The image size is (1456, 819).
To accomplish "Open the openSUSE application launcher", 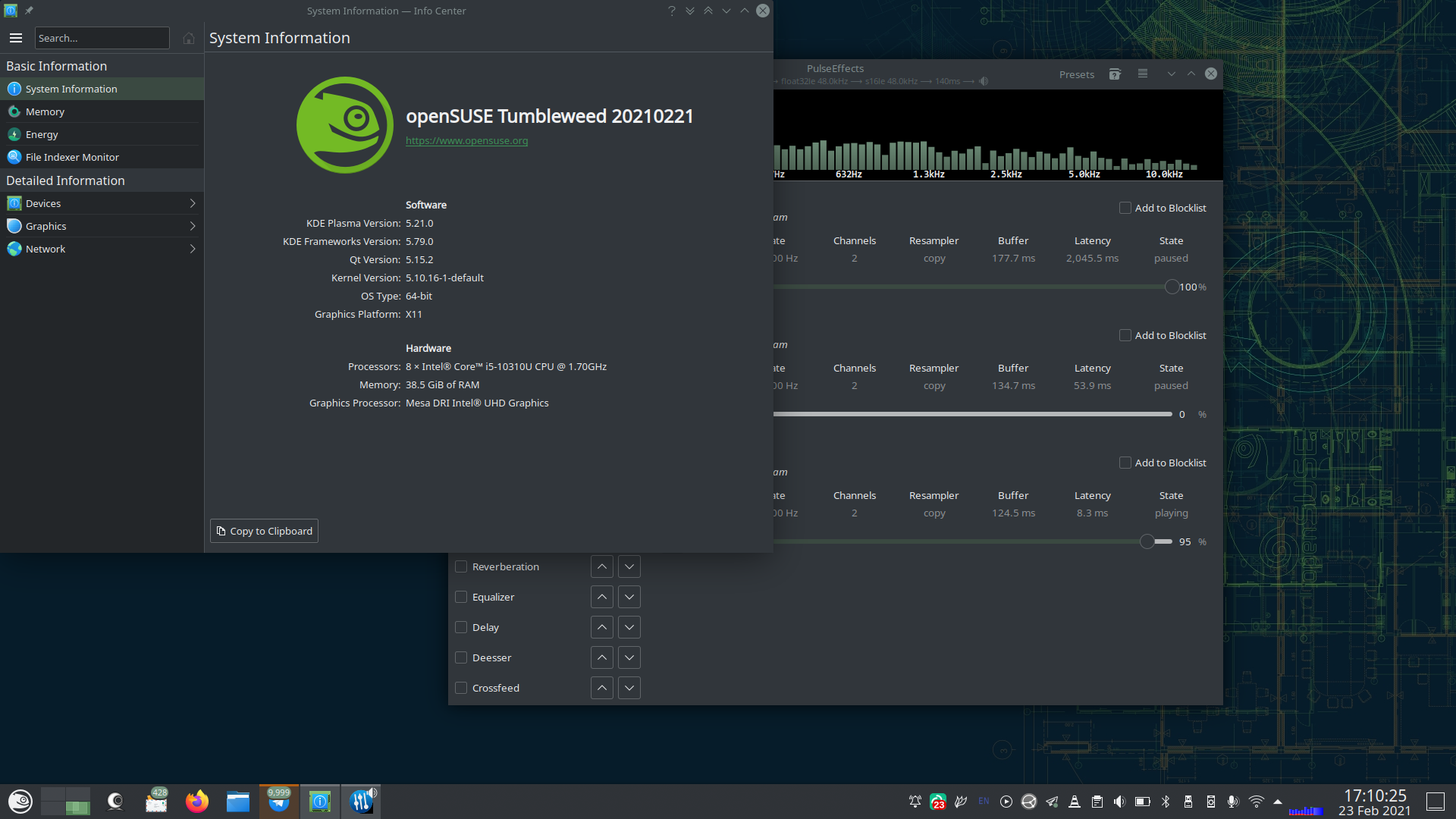I will click(20, 802).
